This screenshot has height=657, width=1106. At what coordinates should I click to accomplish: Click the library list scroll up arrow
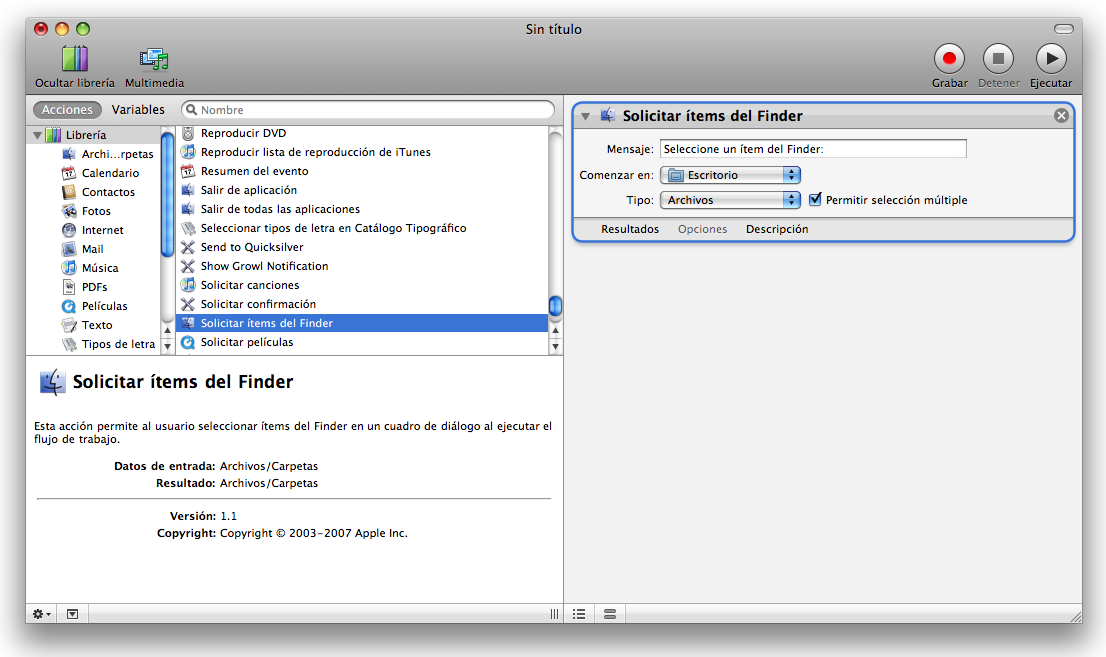point(167,330)
